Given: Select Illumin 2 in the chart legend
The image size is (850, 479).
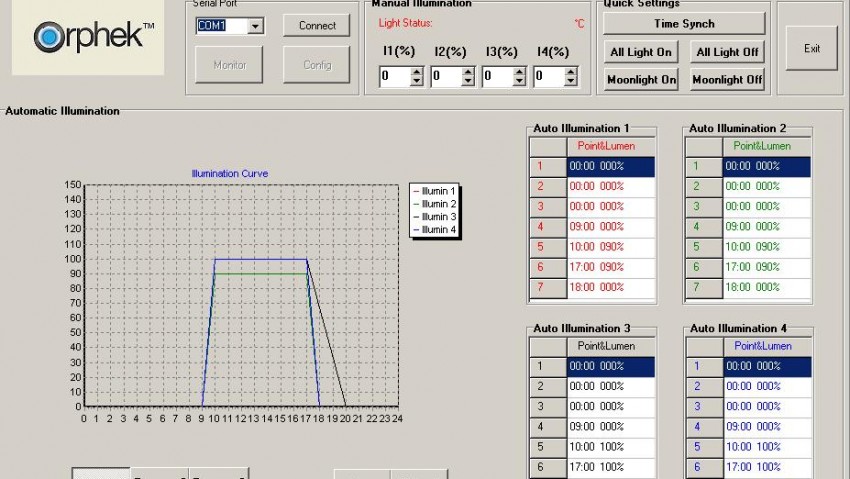Looking at the screenshot, I should (x=435, y=204).
